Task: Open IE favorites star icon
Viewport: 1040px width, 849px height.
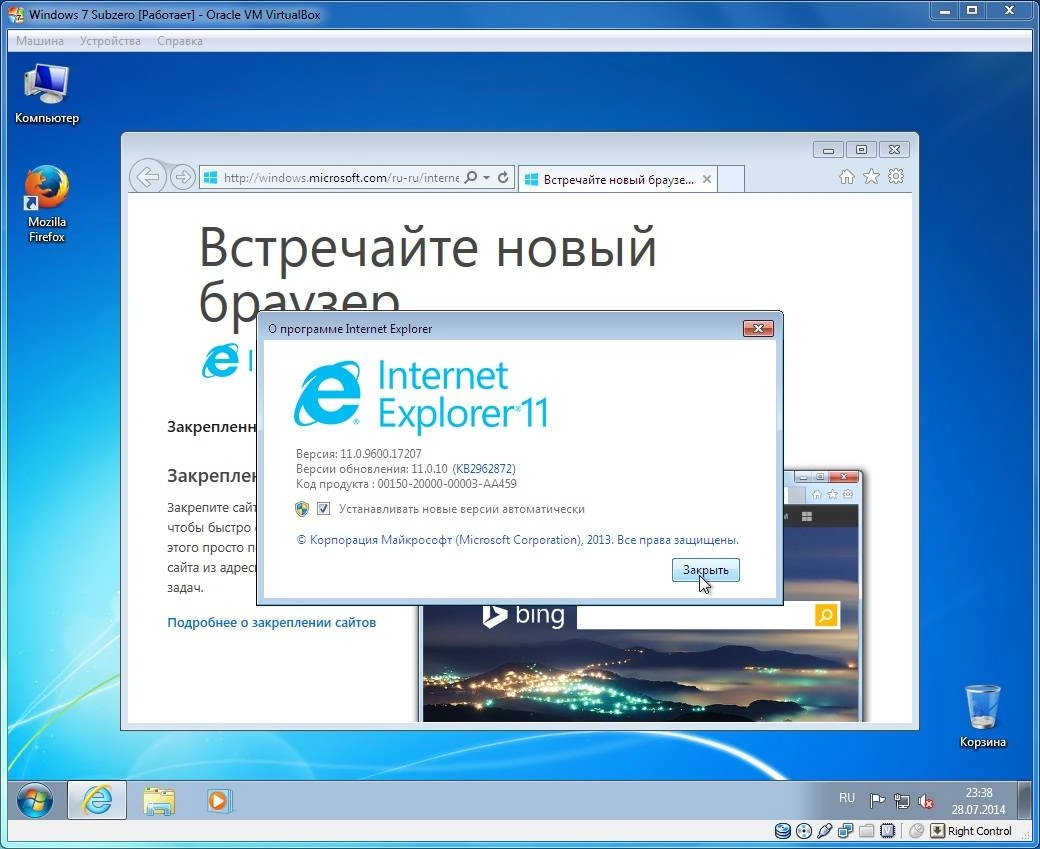Action: 871,176
